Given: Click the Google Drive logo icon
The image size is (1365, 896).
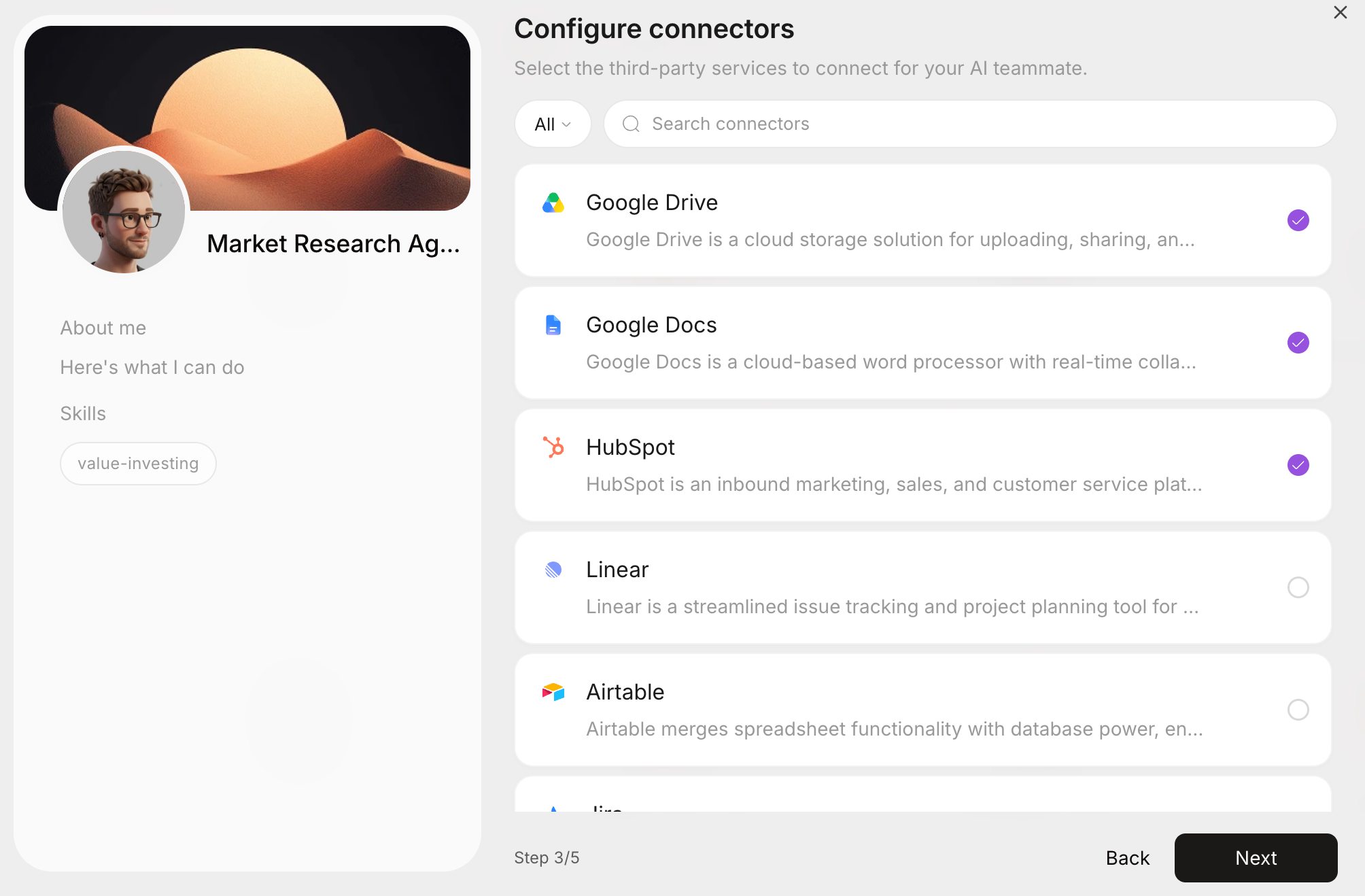Looking at the screenshot, I should (553, 203).
